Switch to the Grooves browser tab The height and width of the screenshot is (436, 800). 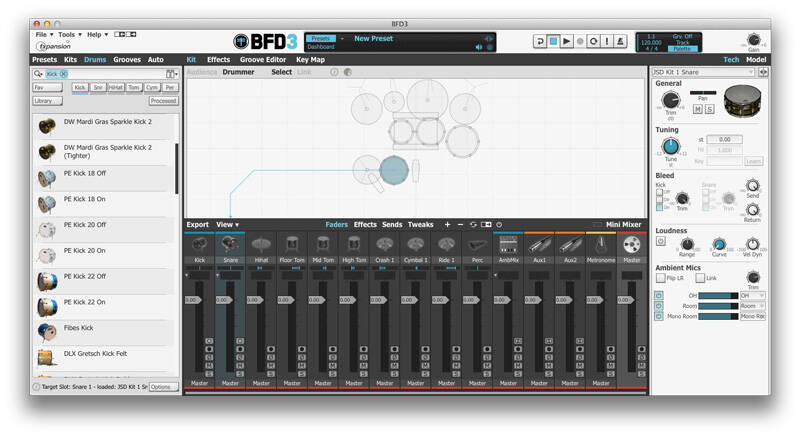point(127,60)
